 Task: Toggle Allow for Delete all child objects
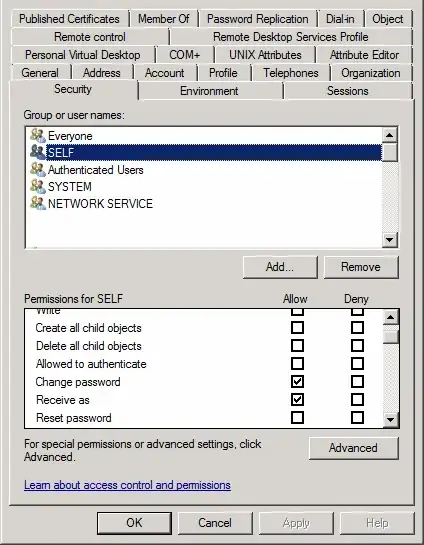point(297,346)
